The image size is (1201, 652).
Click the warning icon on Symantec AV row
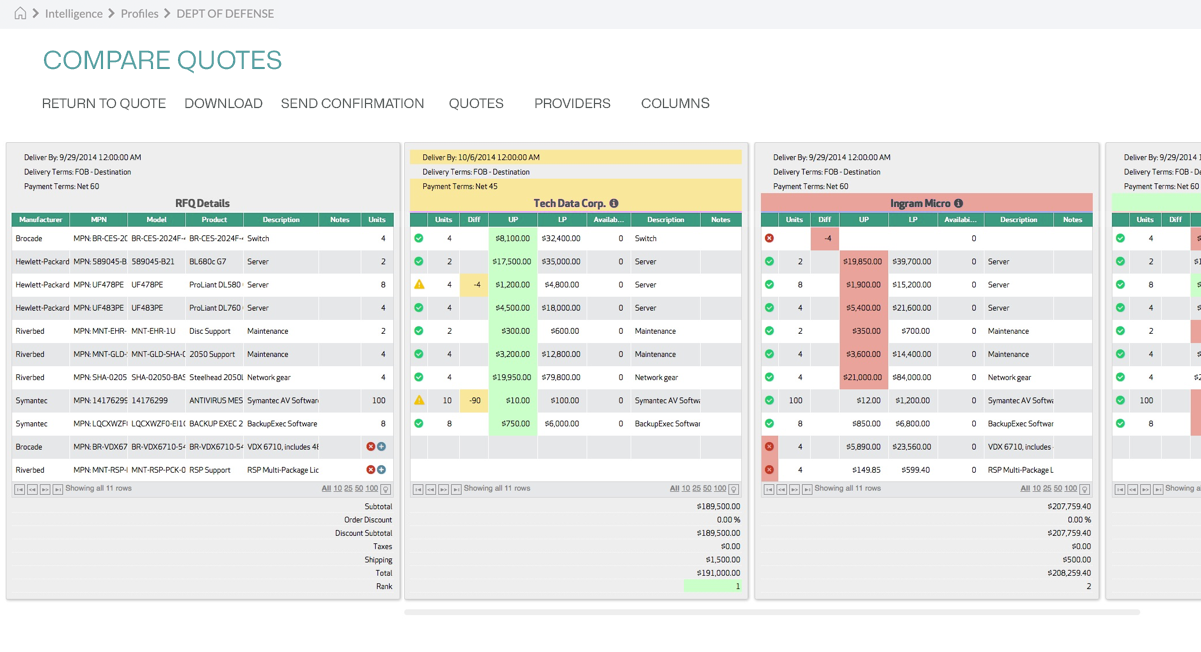click(x=419, y=400)
